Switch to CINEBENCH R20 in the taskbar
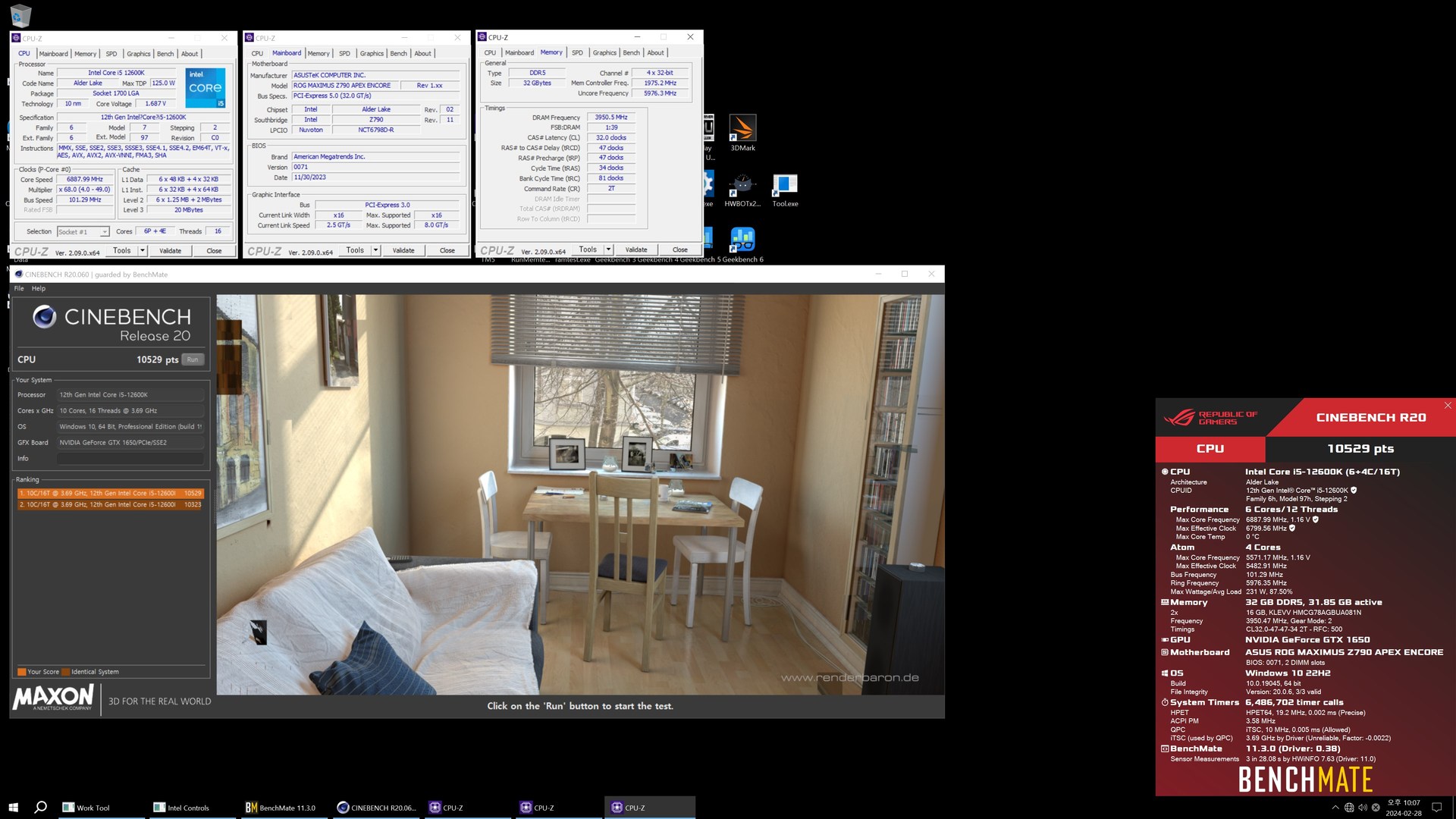 [375, 808]
